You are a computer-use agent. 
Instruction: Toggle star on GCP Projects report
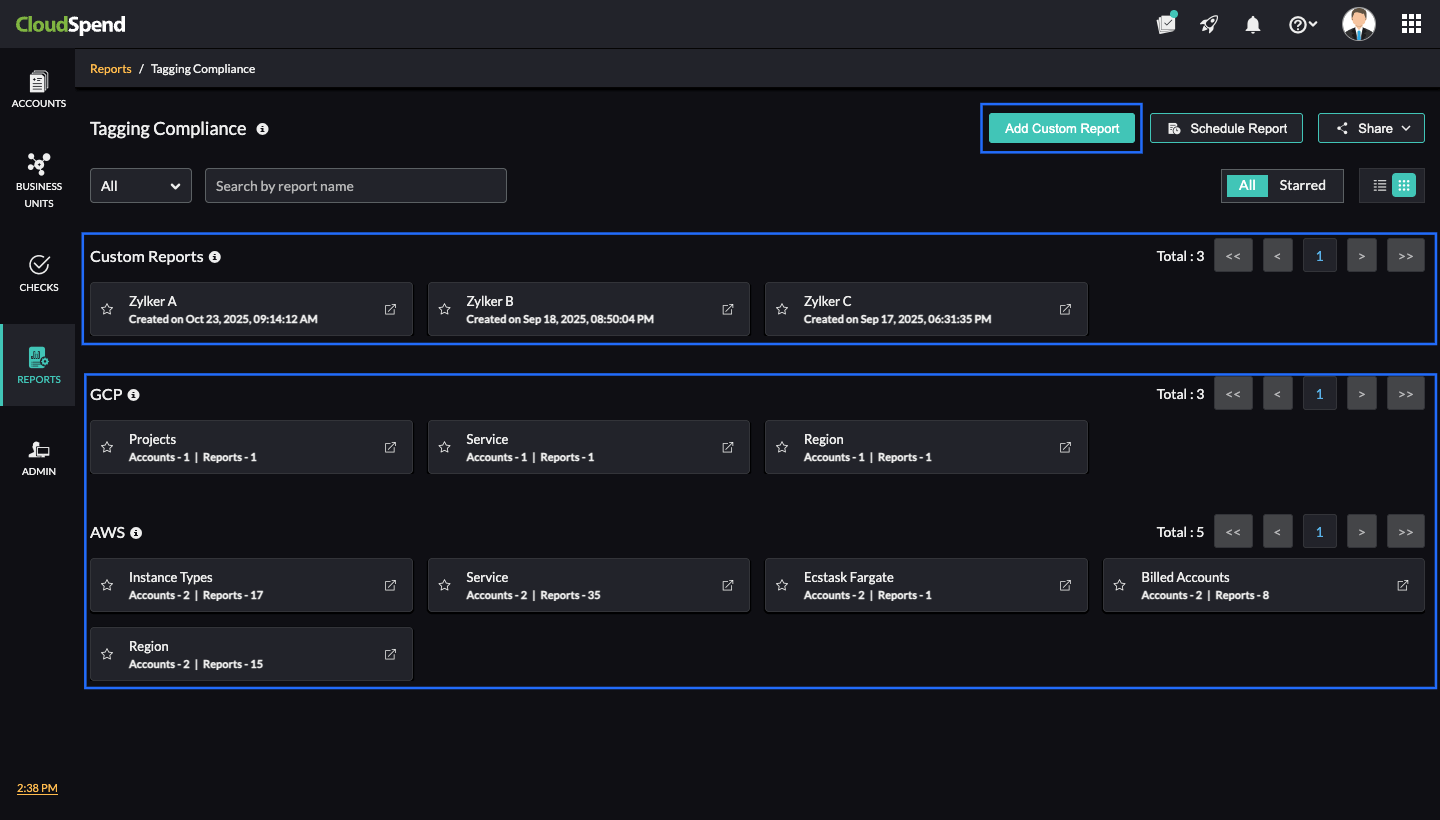tap(107, 448)
